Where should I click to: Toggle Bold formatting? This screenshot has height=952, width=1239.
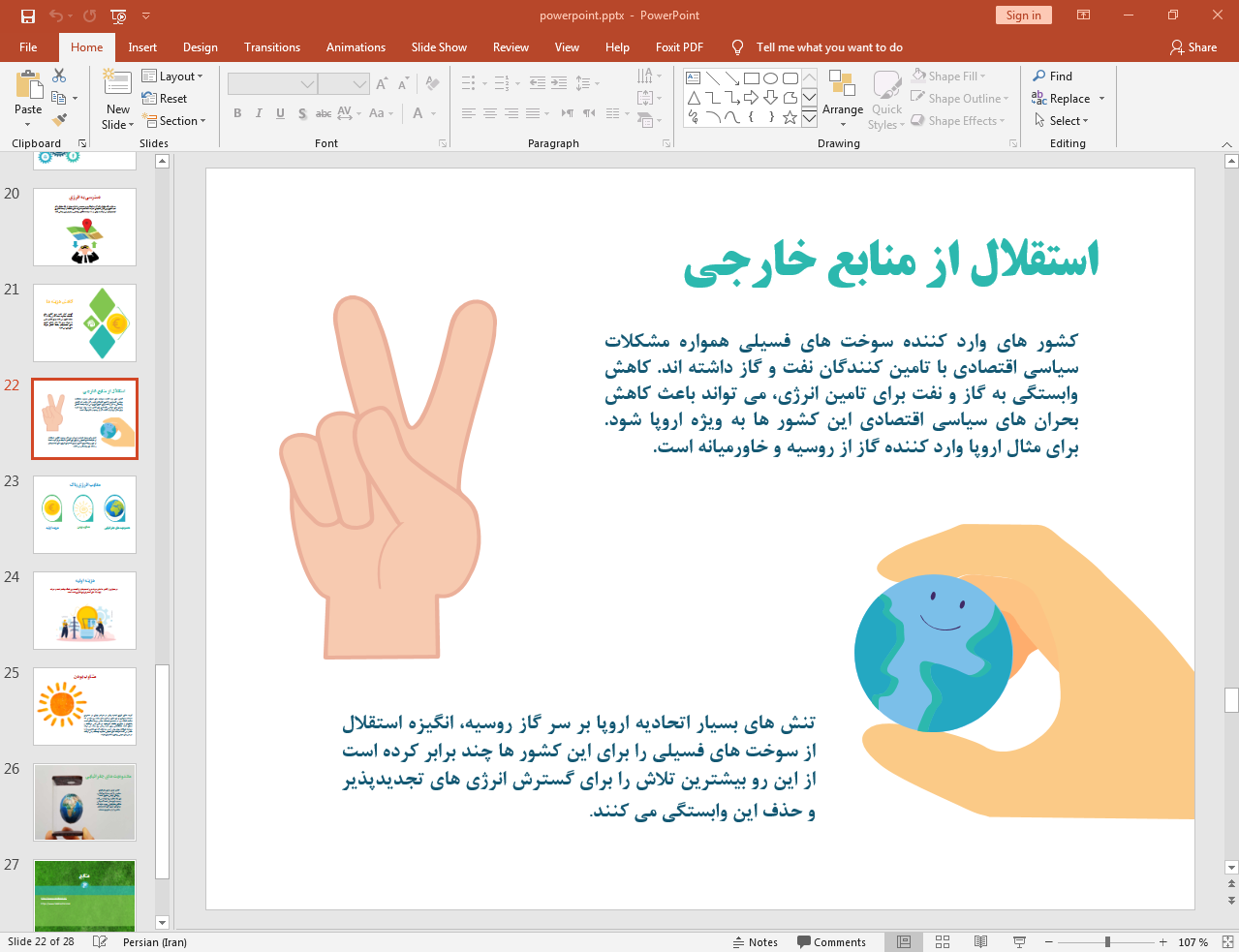(237, 113)
